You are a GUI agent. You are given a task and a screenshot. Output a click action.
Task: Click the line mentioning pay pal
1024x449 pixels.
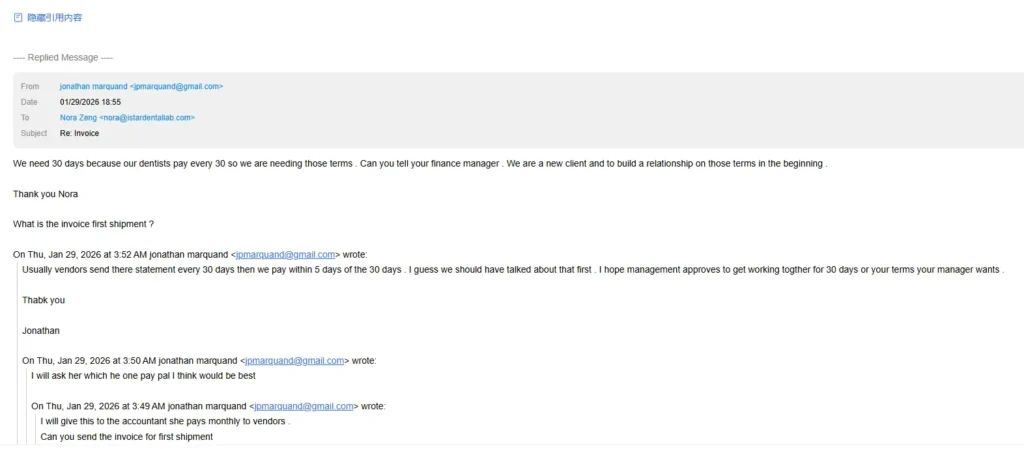point(143,375)
